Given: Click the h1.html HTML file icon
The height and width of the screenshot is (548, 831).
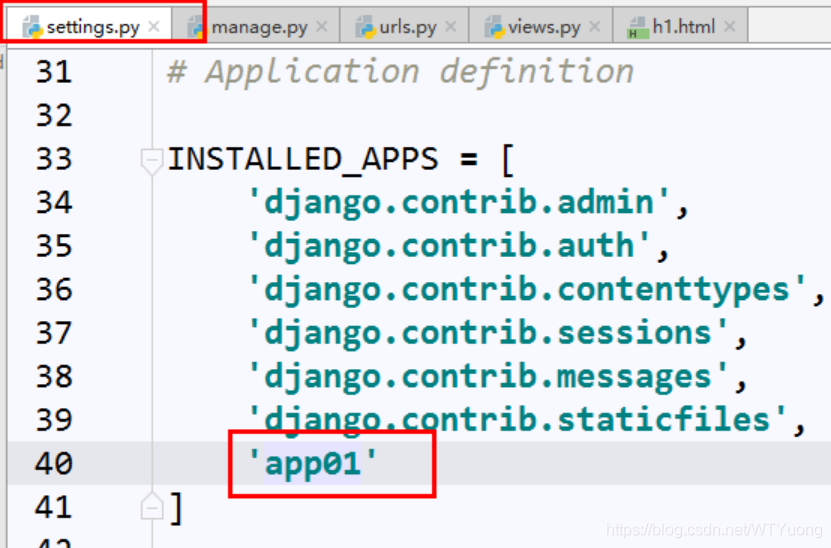Looking at the screenshot, I should click(638, 27).
